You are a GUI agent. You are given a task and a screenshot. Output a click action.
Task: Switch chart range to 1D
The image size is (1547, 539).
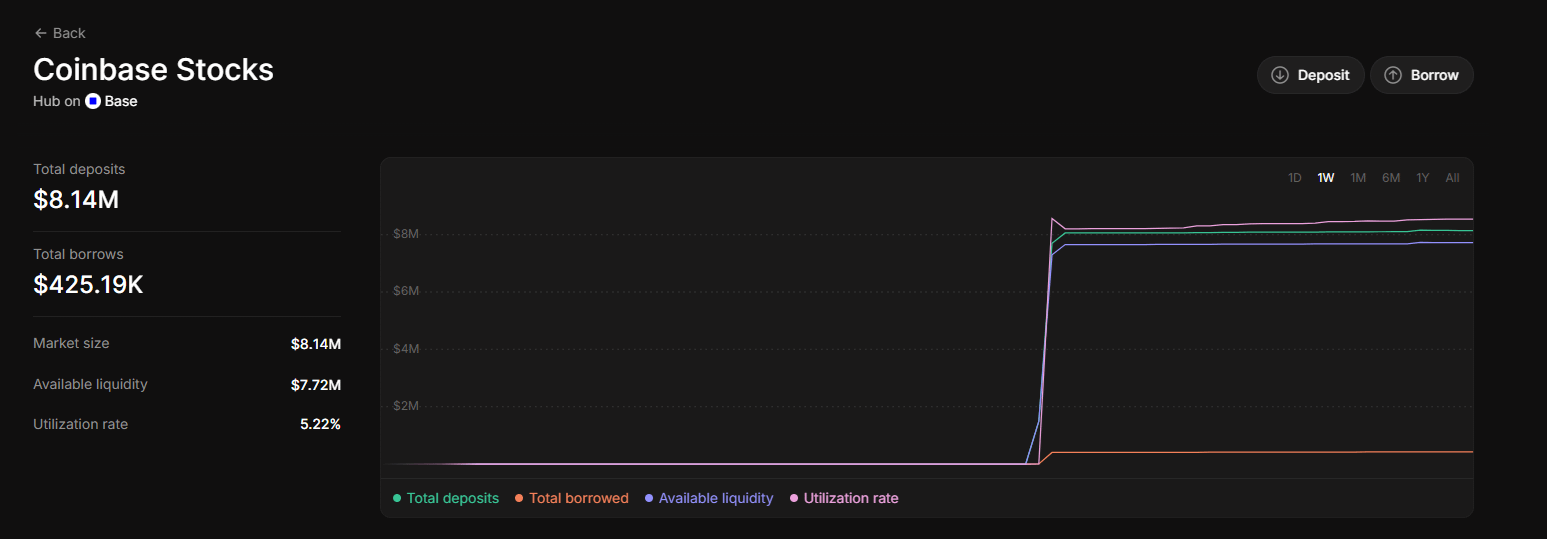1294,178
